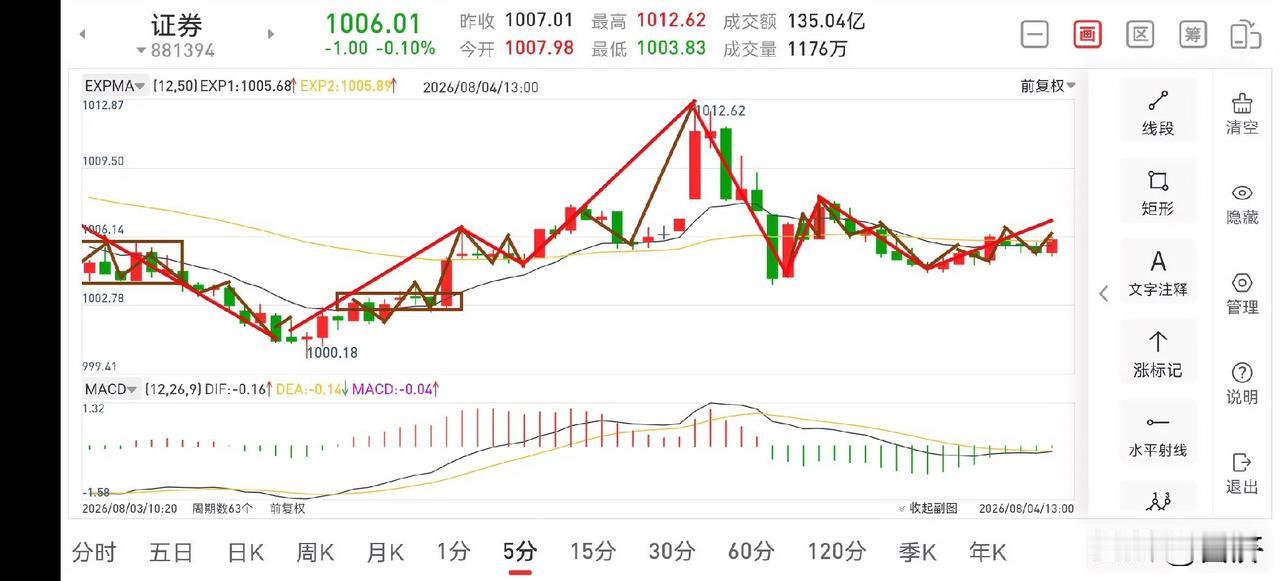1280x581 pixels.
Task: Toggle the 画 drawing mode button
Action: tap(1087, 34)
